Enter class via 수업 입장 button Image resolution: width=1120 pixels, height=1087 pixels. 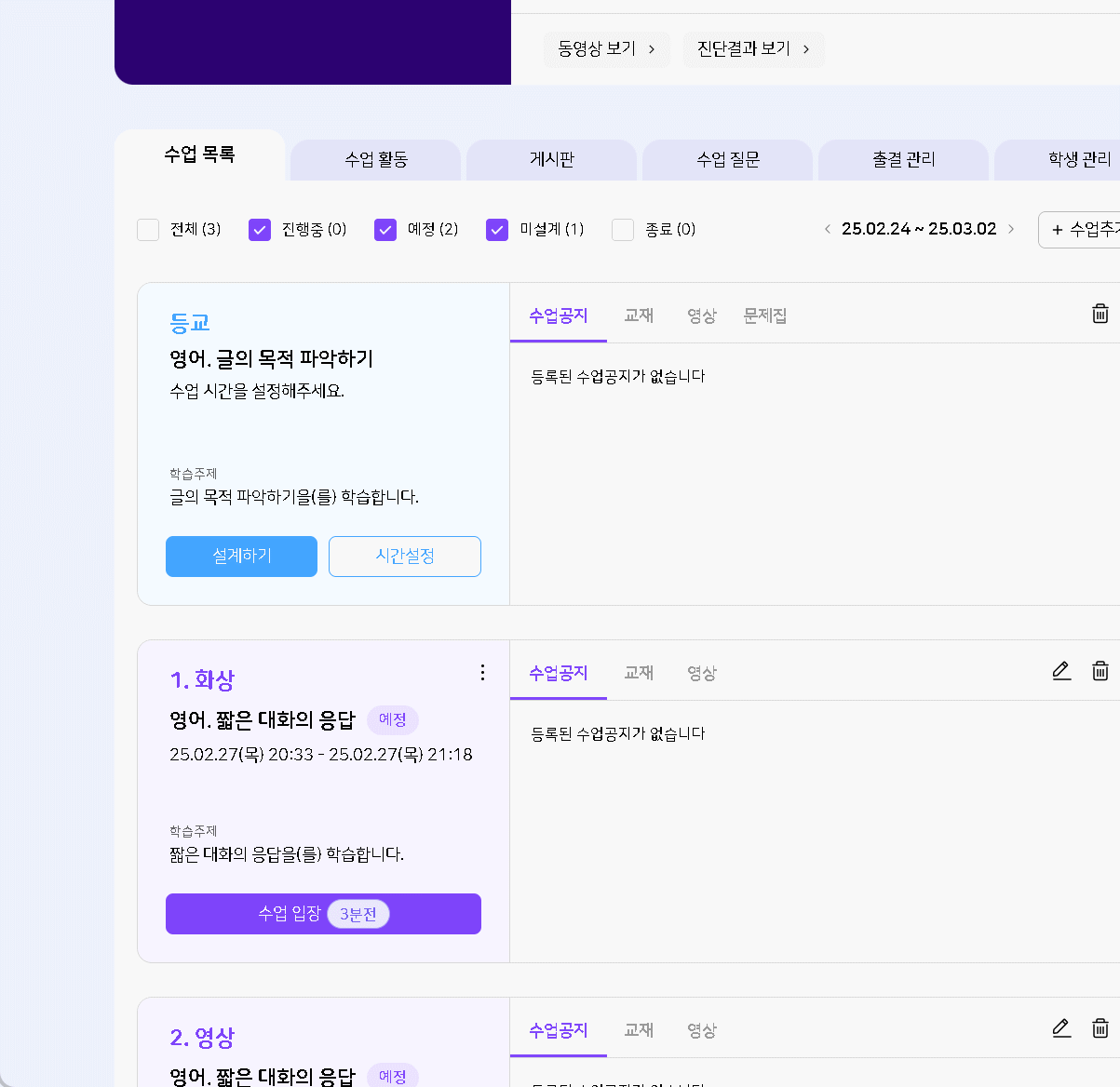click(x=323, y=914)
